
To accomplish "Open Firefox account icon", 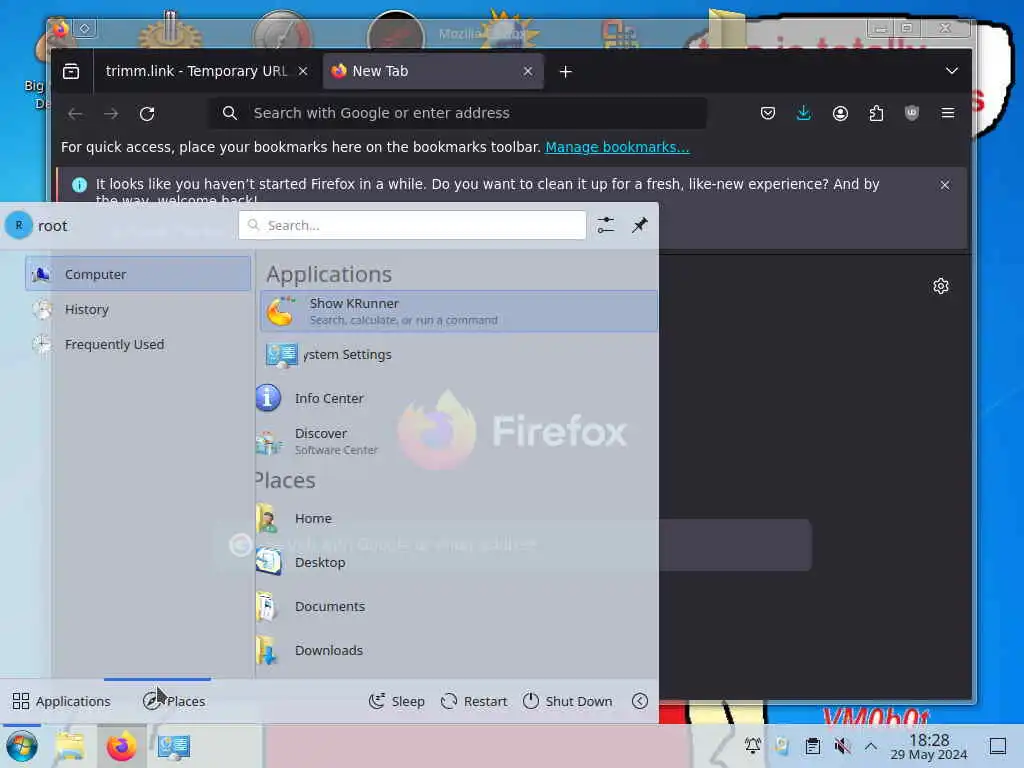I will (x=840, y=114).
